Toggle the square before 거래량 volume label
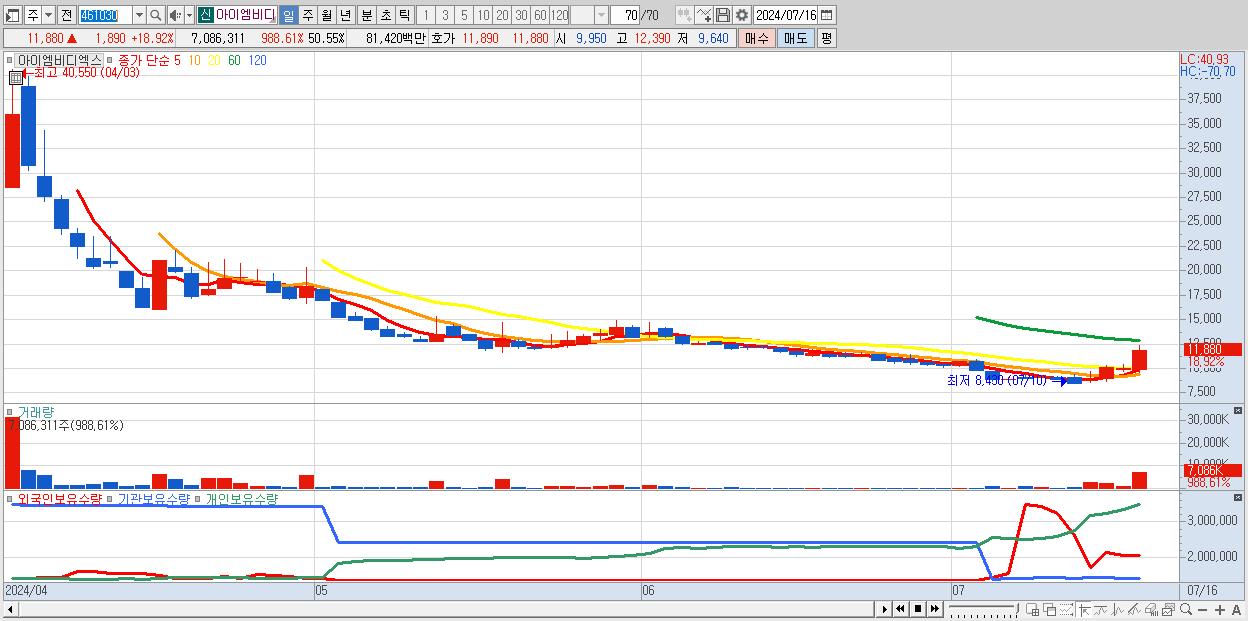 [x=11, y=412]
